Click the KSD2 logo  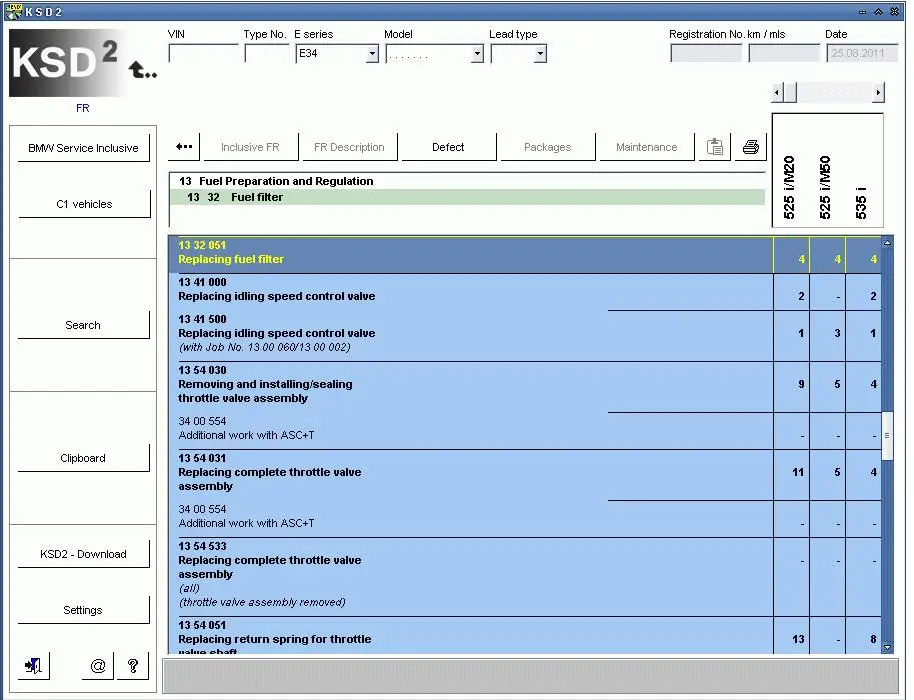click(65, 63)
